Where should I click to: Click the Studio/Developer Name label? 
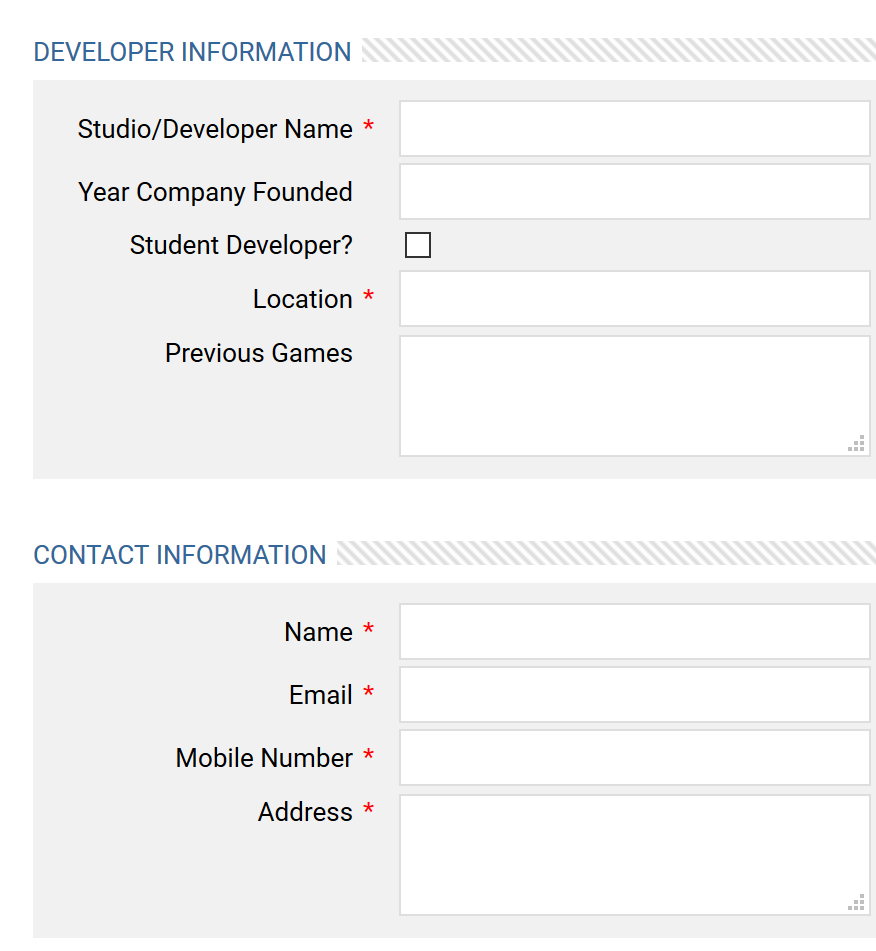coord(215,129)
